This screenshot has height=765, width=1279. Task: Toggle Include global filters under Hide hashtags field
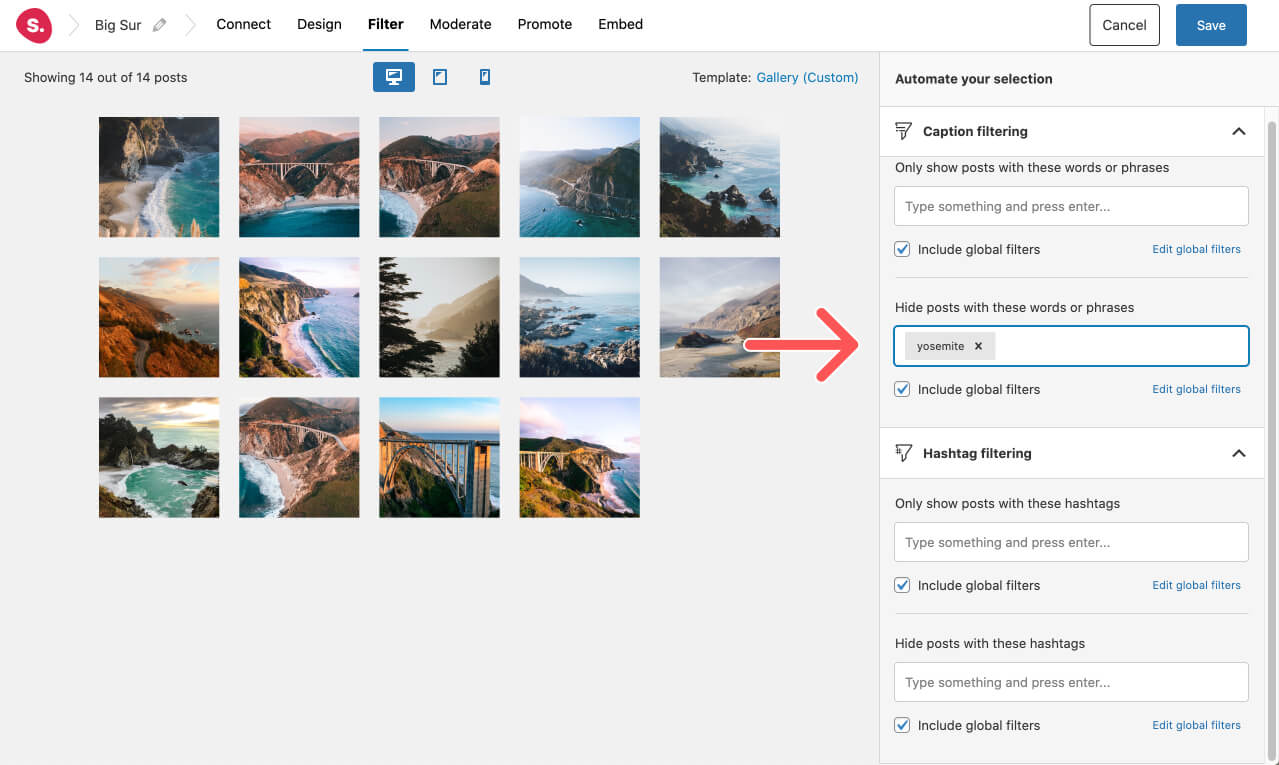point(902,725)
